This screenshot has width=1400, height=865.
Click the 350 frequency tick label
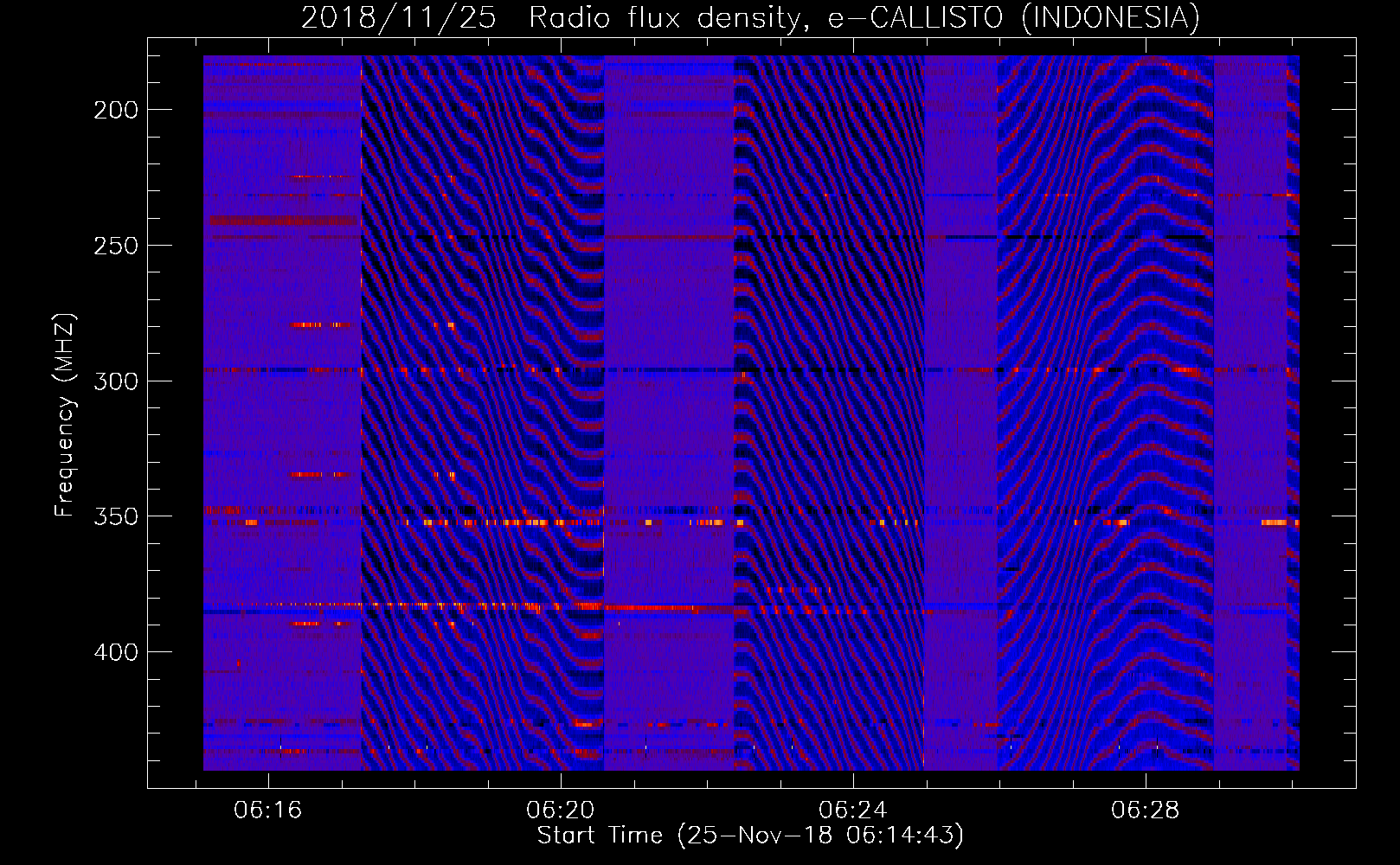pyautogui.click(x=116, y=516)
